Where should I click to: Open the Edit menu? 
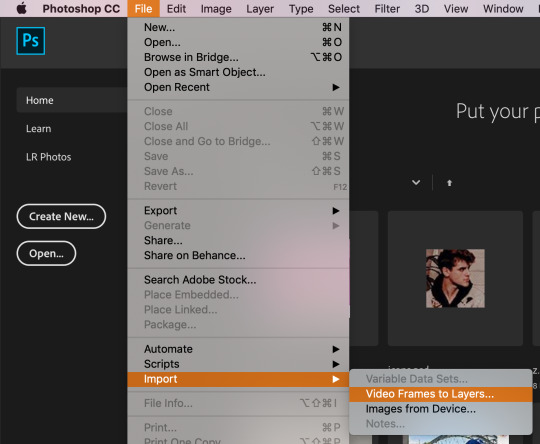(176, 9)
